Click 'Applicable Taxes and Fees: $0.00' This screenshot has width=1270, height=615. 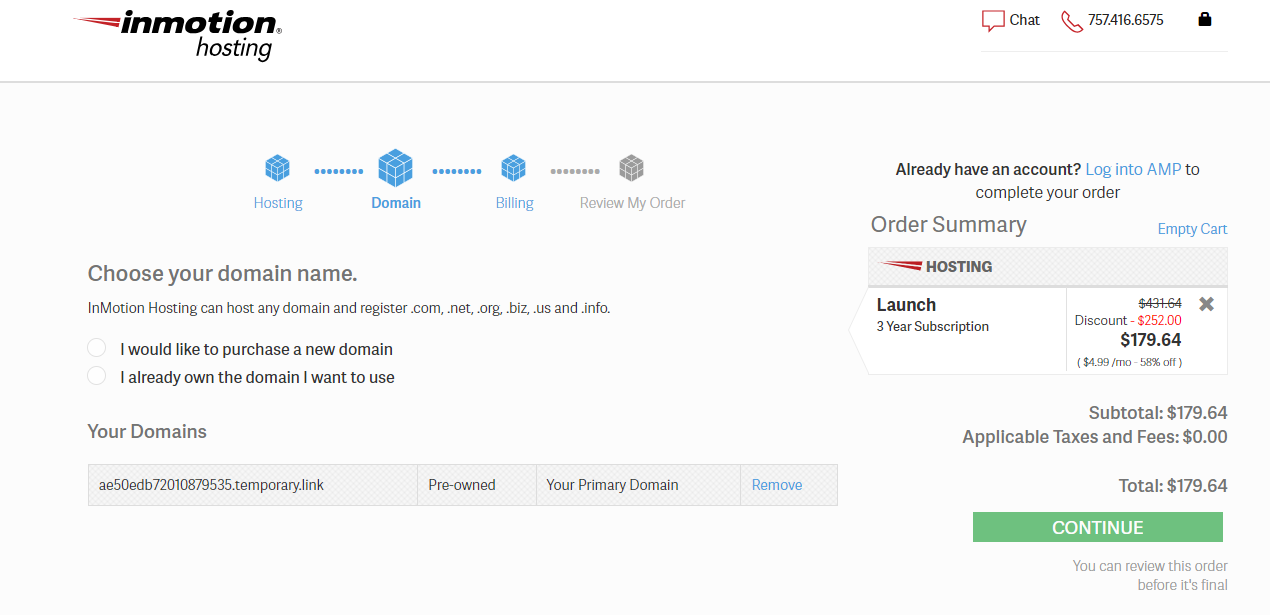tap(1095, 437)
